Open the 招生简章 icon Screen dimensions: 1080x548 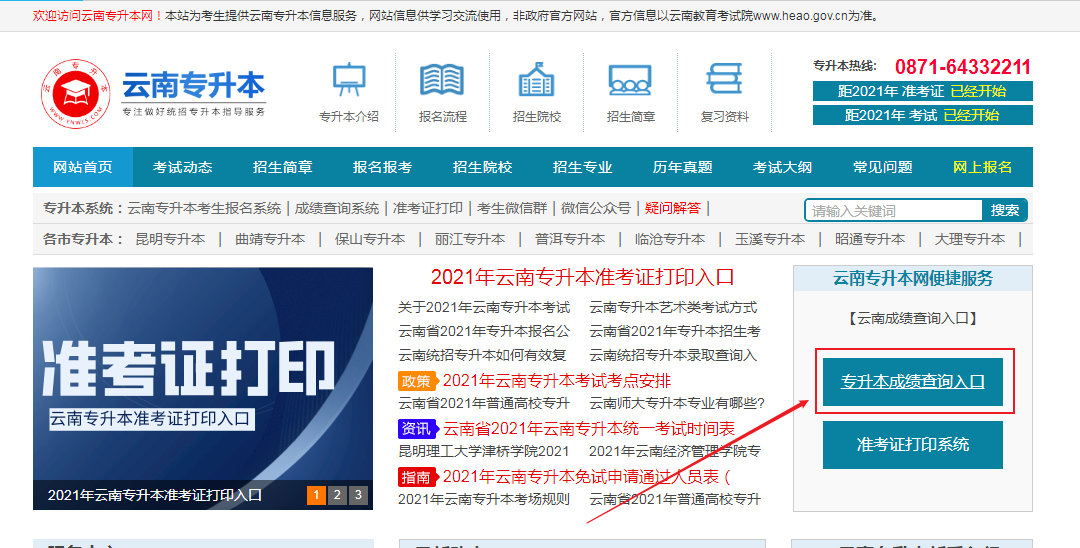tap(630, 80)
